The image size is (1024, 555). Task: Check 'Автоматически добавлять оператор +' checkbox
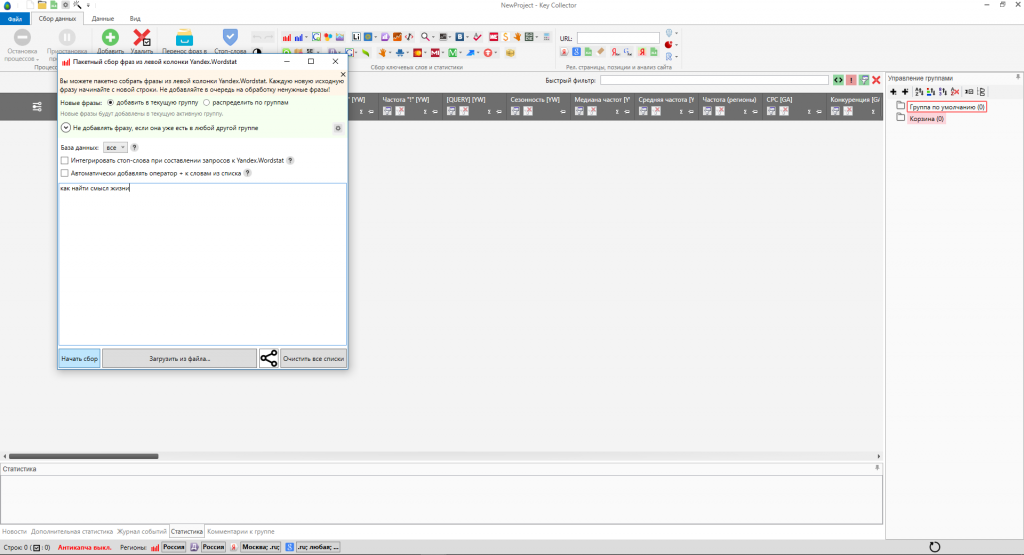click(65, 172)
